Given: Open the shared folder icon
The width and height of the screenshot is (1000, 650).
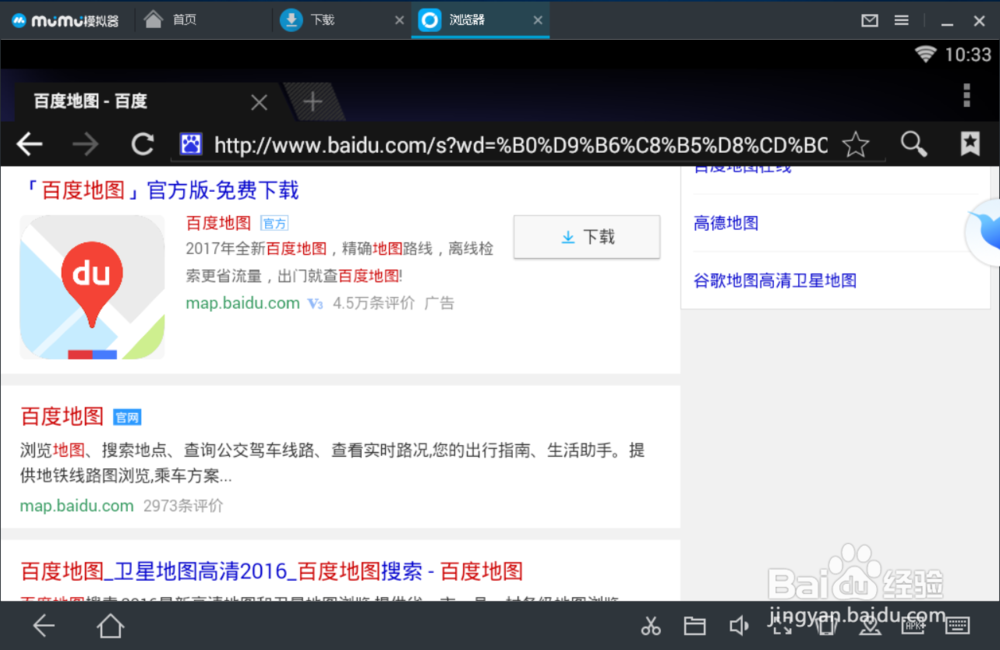Looking at the screenshot, I should 695,626.
